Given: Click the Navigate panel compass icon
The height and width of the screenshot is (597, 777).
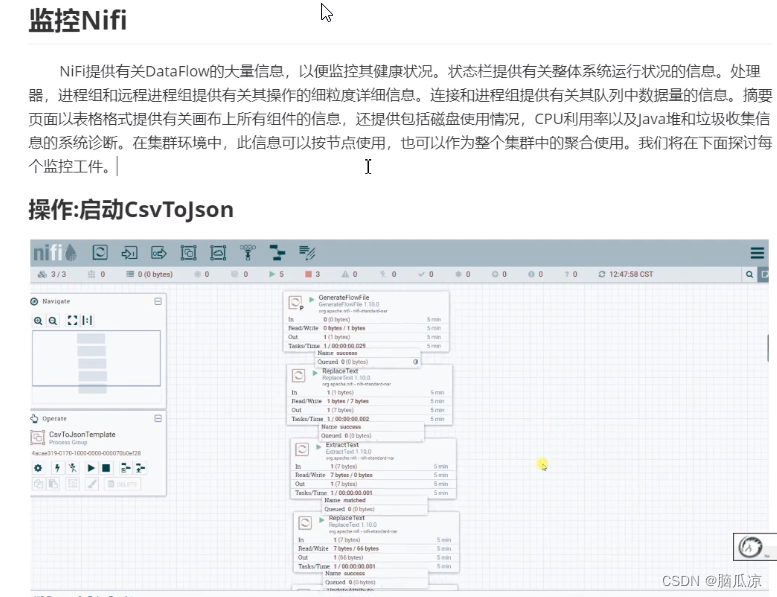Looking at the screenshot, I should [x=34, y=301].
